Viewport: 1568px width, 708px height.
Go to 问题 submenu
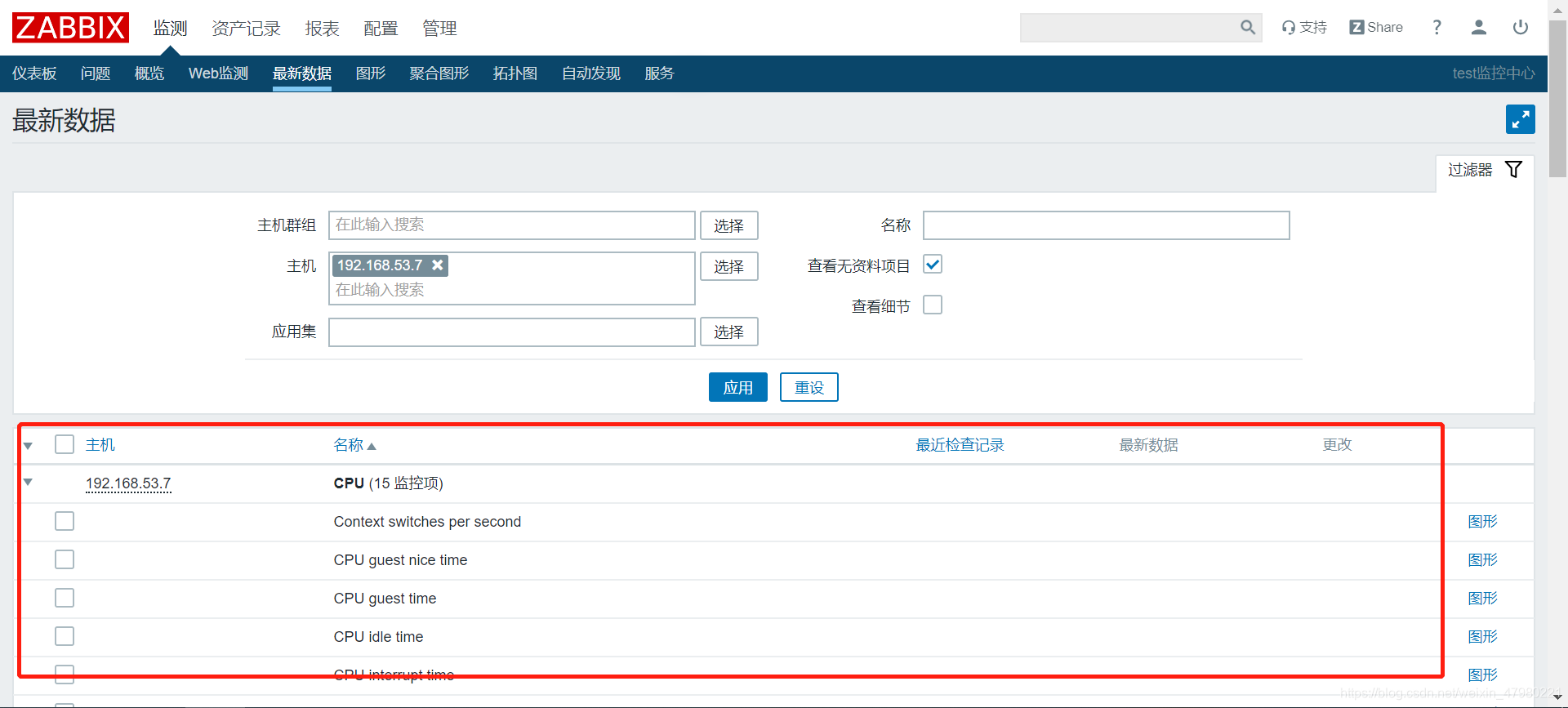point(96,73)
